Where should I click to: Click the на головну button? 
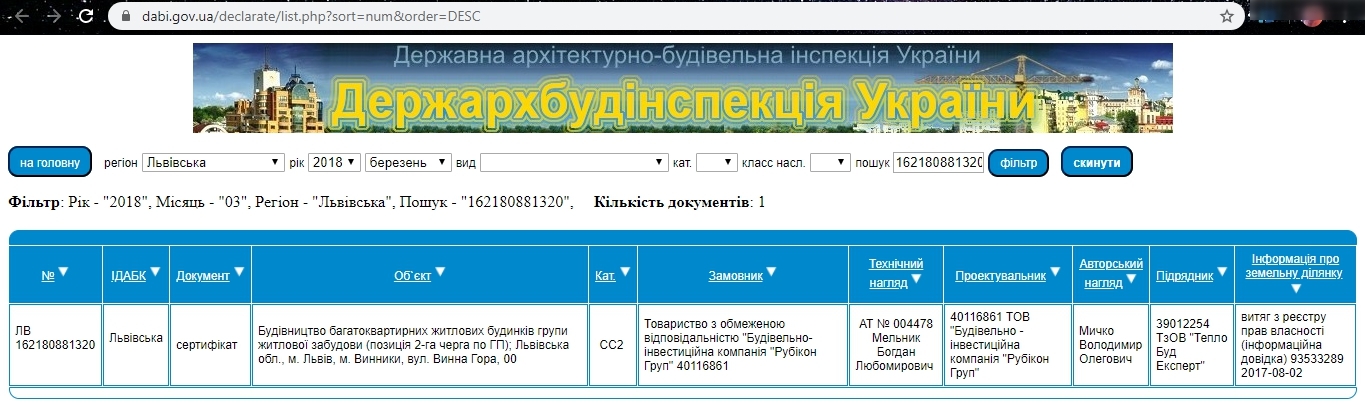50,161
